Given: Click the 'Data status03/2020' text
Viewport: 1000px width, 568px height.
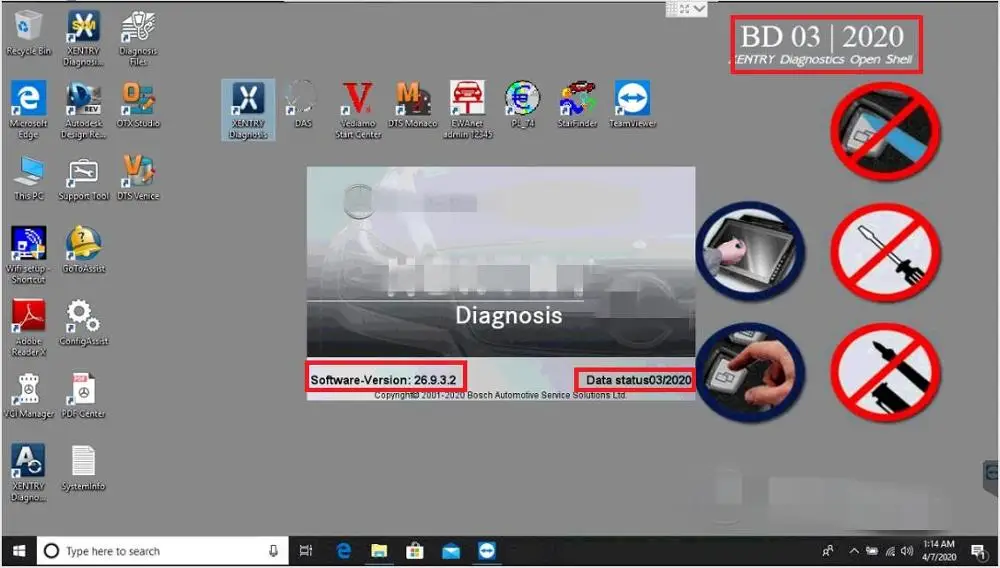Looking at the screenshot, I should (638, 381).
